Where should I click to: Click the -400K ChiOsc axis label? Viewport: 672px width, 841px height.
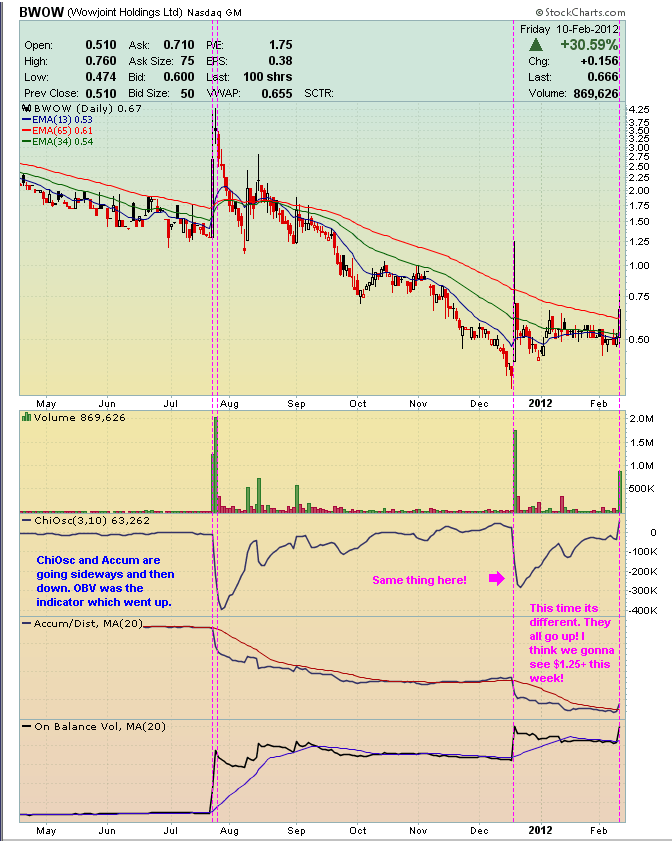[644, 610]
